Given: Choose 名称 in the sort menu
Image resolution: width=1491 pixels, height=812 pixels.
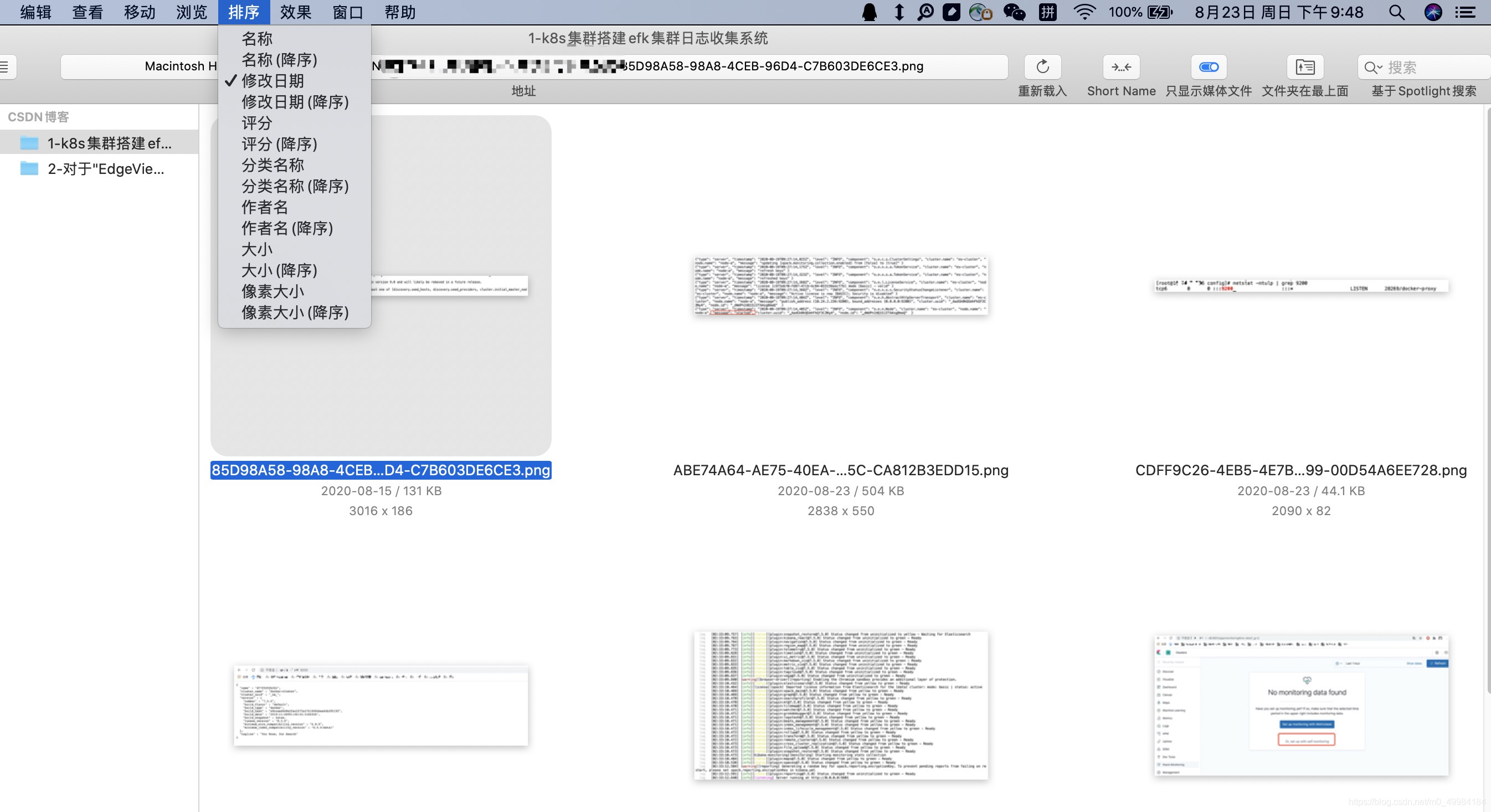Looking at the screenshot, I should pos(295,39).
